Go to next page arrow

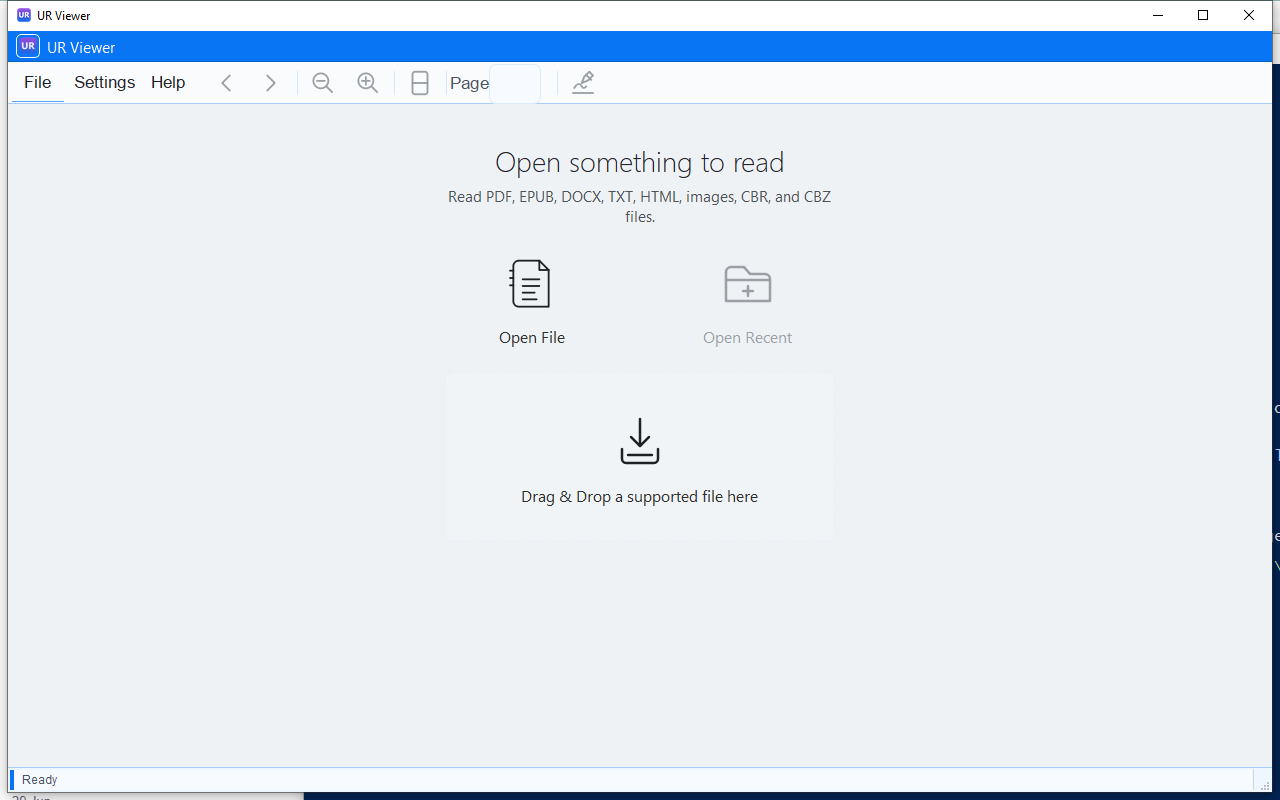(x=270, y=83)
